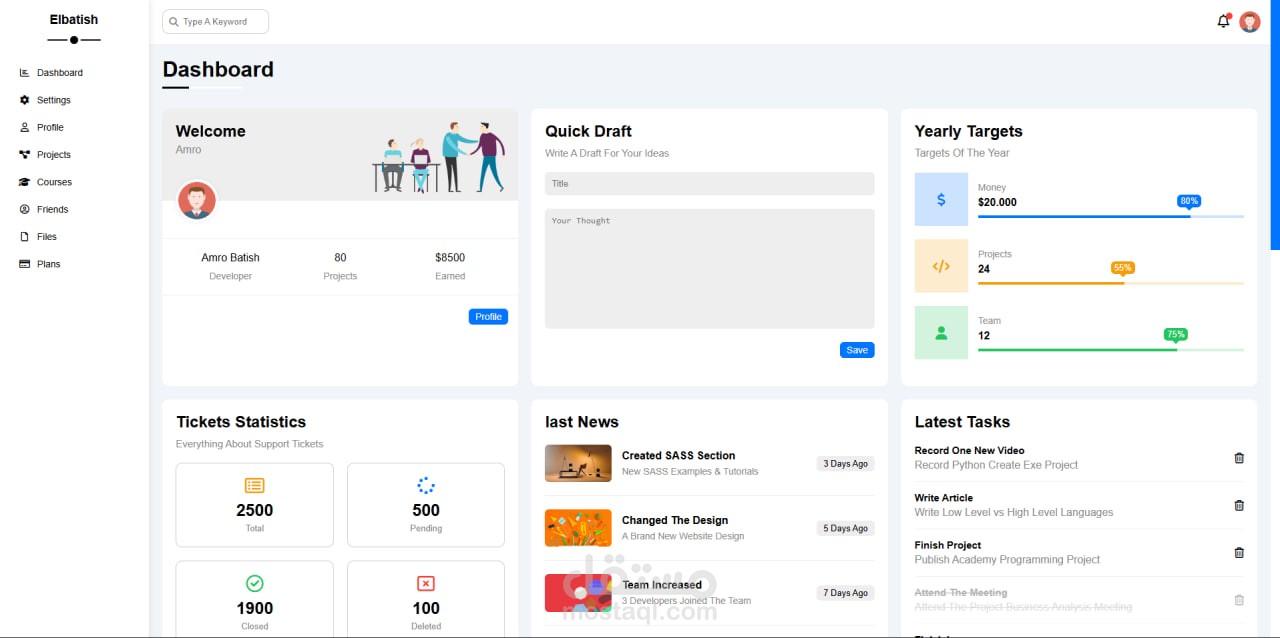
Task: Delete the Finish Project task with trash icon
Action: tap(1239, 552)
